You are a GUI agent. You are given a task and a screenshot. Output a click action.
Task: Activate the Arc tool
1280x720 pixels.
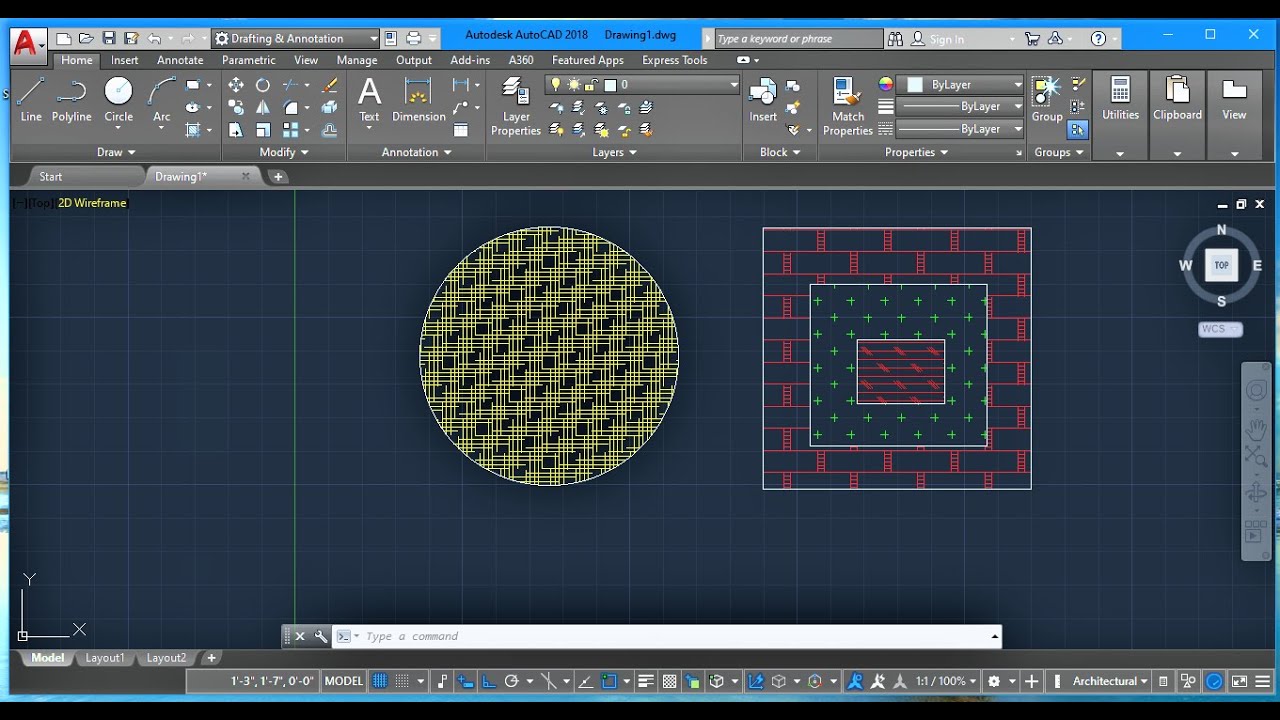coord(161,99)
